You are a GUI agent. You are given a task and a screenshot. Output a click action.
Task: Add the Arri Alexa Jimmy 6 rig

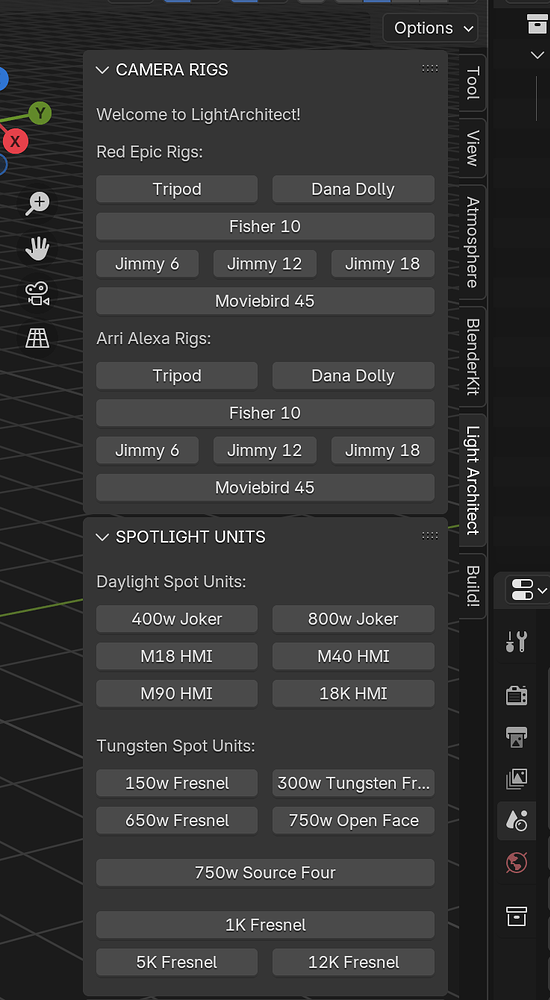click(x=147, y=450)
